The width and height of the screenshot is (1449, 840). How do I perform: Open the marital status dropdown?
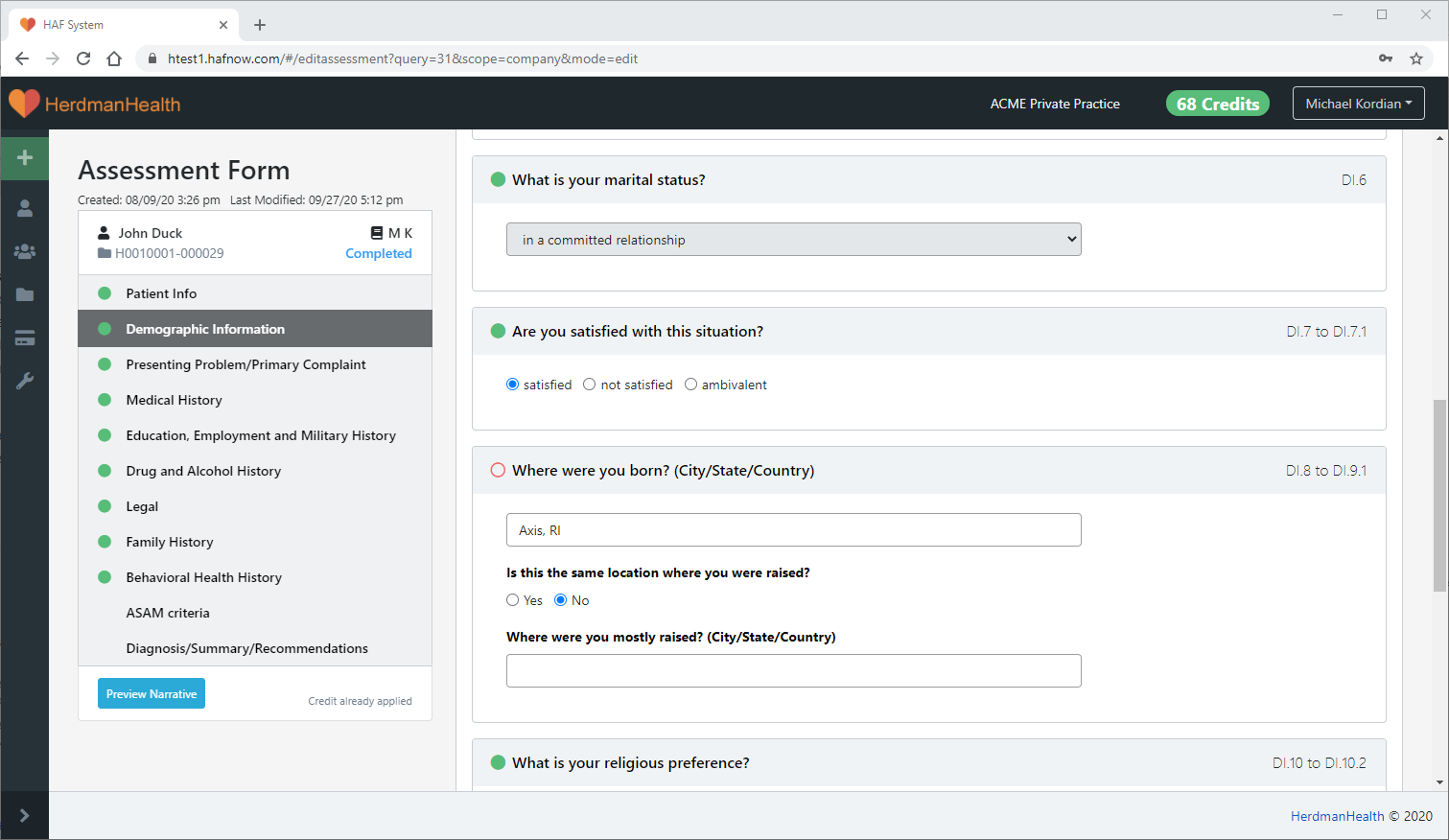click(793, 240)
